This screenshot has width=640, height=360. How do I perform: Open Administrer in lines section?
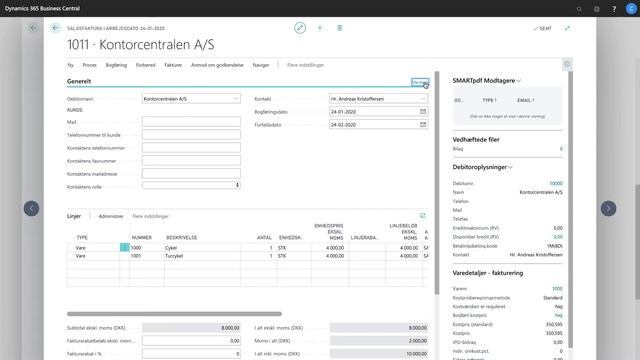tap(111, 216)
